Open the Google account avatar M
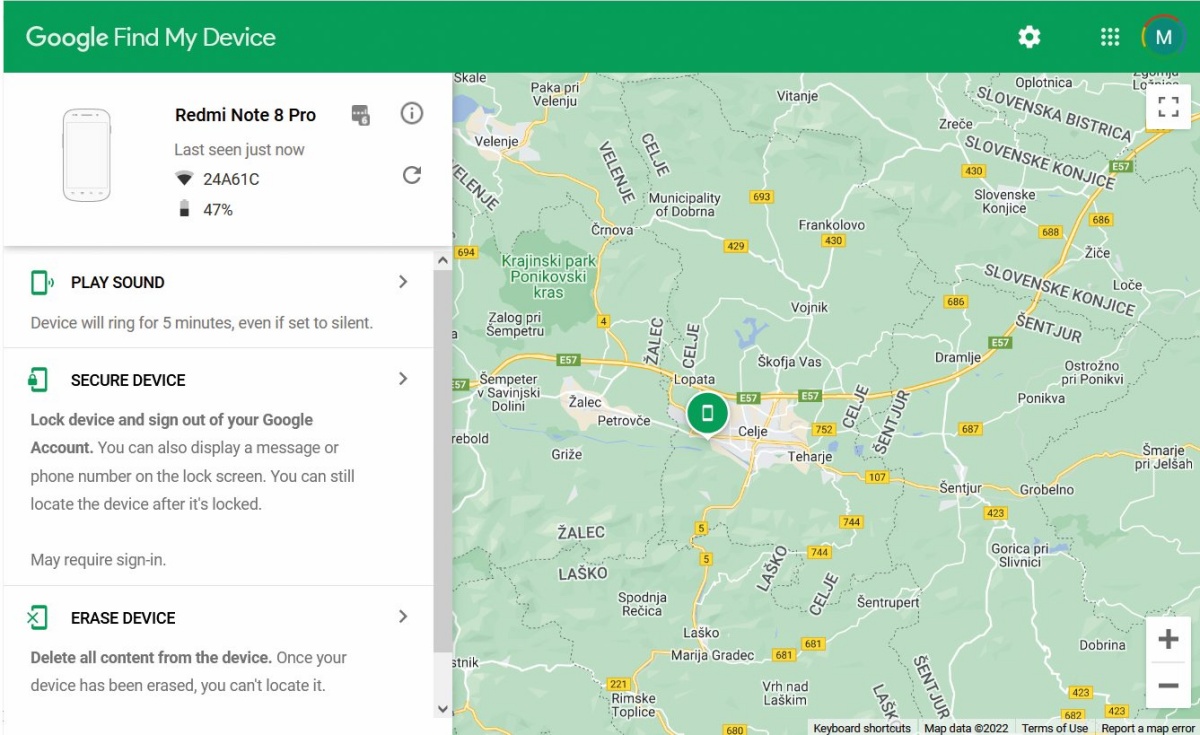1200x735 pixels. coord(1162,37)
